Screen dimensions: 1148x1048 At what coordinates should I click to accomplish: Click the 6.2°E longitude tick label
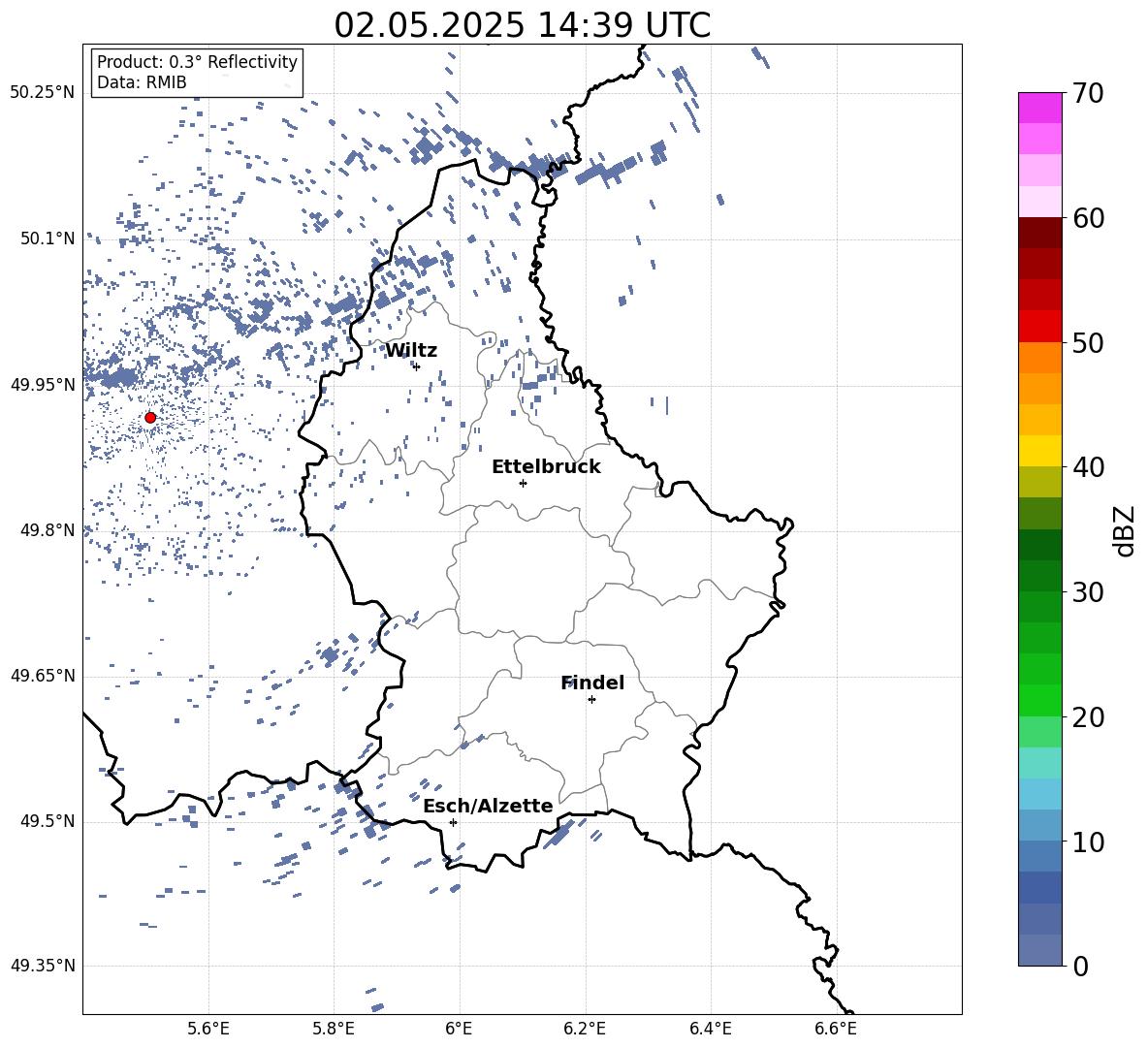(x=585, y=1029)
